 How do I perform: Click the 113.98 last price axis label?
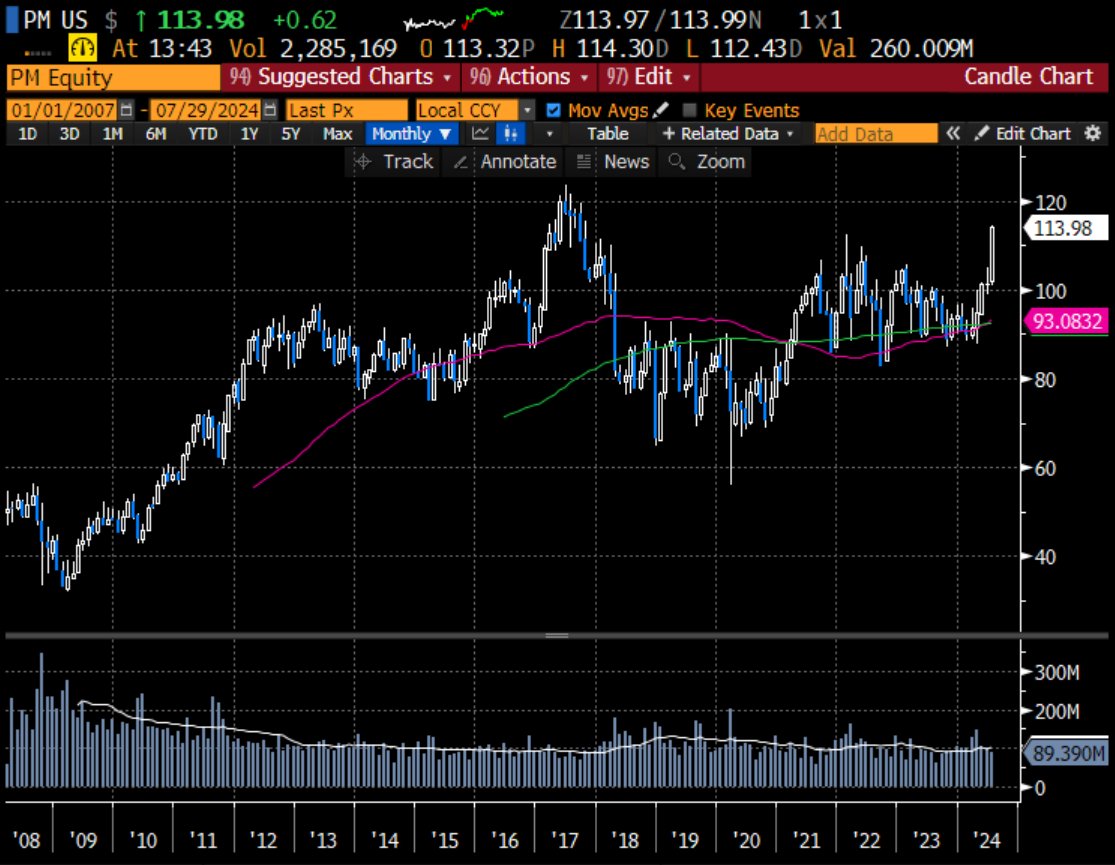pos(1064,228)
